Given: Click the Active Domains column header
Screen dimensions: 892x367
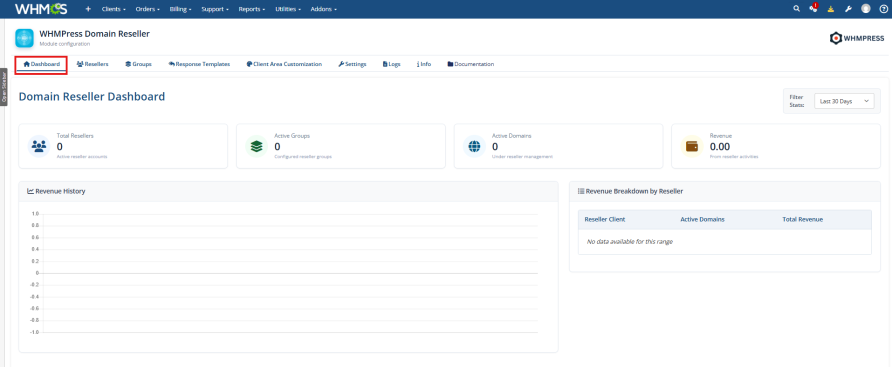Looking at the screenshot, I should click(x=703, y=219).
